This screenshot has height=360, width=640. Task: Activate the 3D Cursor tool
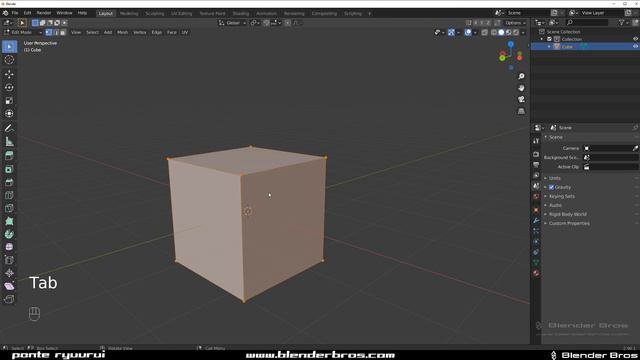coord(9,60)
